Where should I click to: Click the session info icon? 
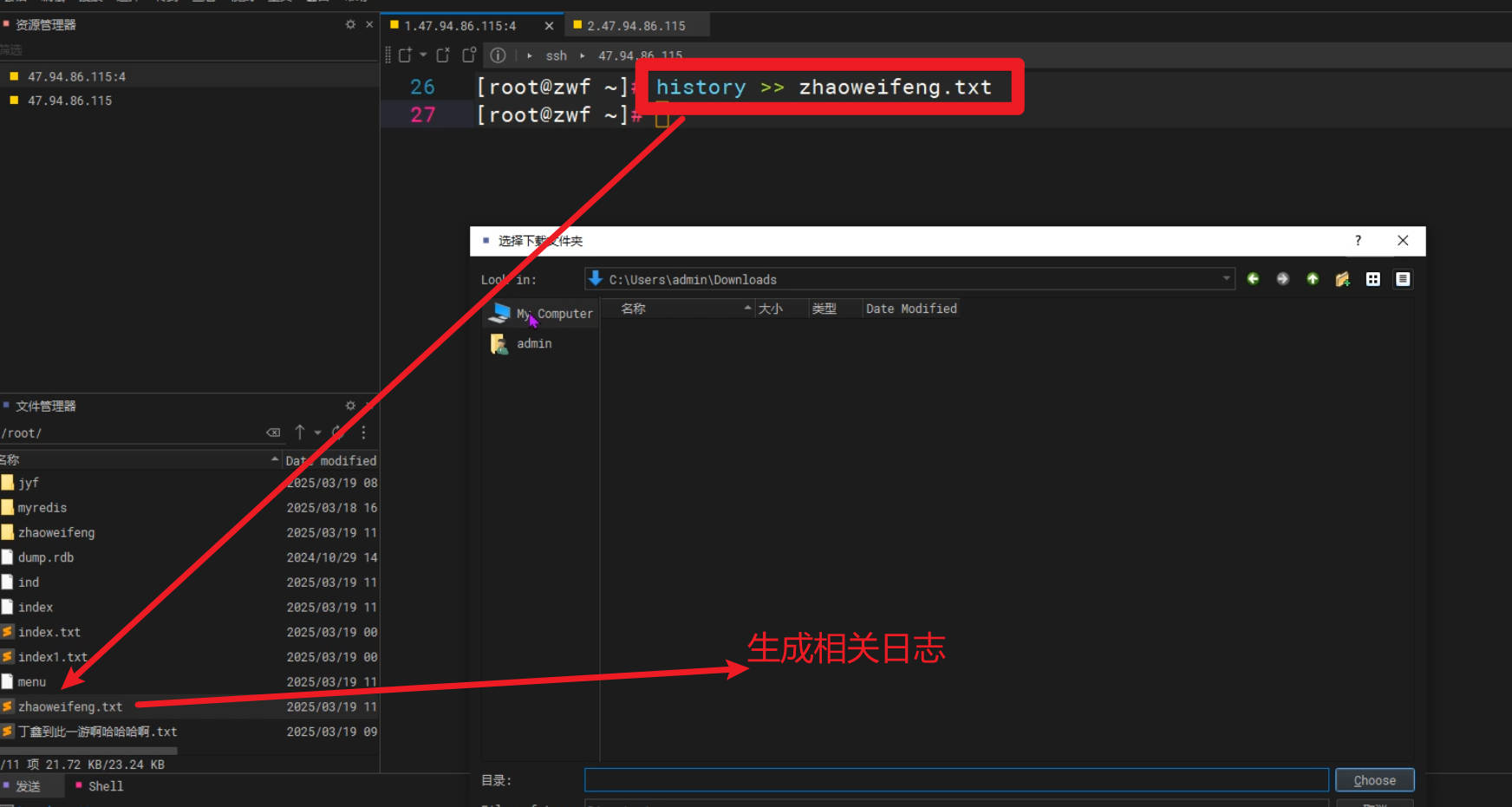point(498,55)
